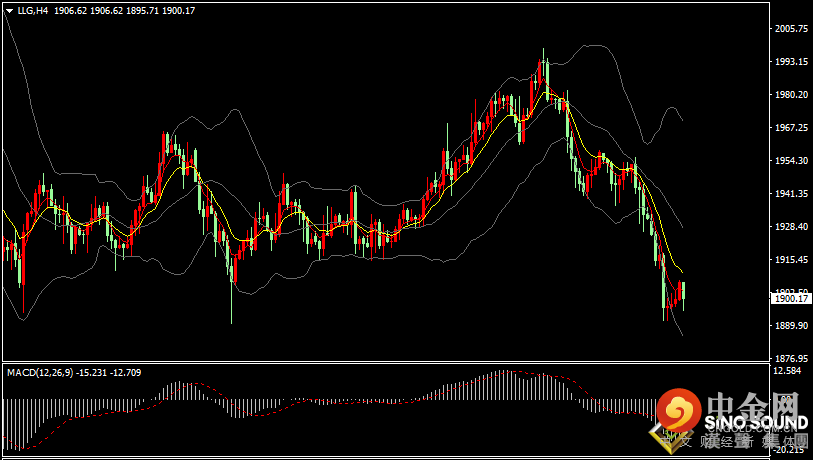
Task: Click the 1876.95 price axis label
Action: 790,358
